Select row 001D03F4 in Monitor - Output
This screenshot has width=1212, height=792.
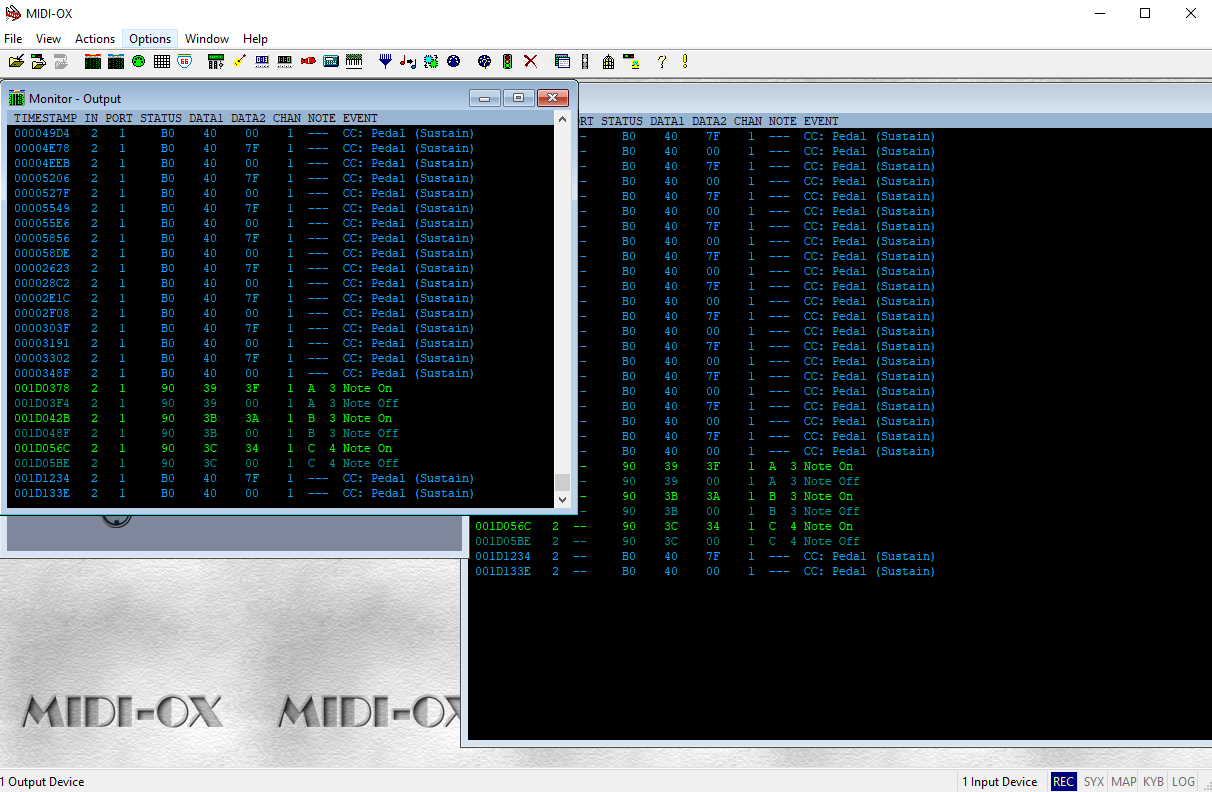[x=280, y=403]
